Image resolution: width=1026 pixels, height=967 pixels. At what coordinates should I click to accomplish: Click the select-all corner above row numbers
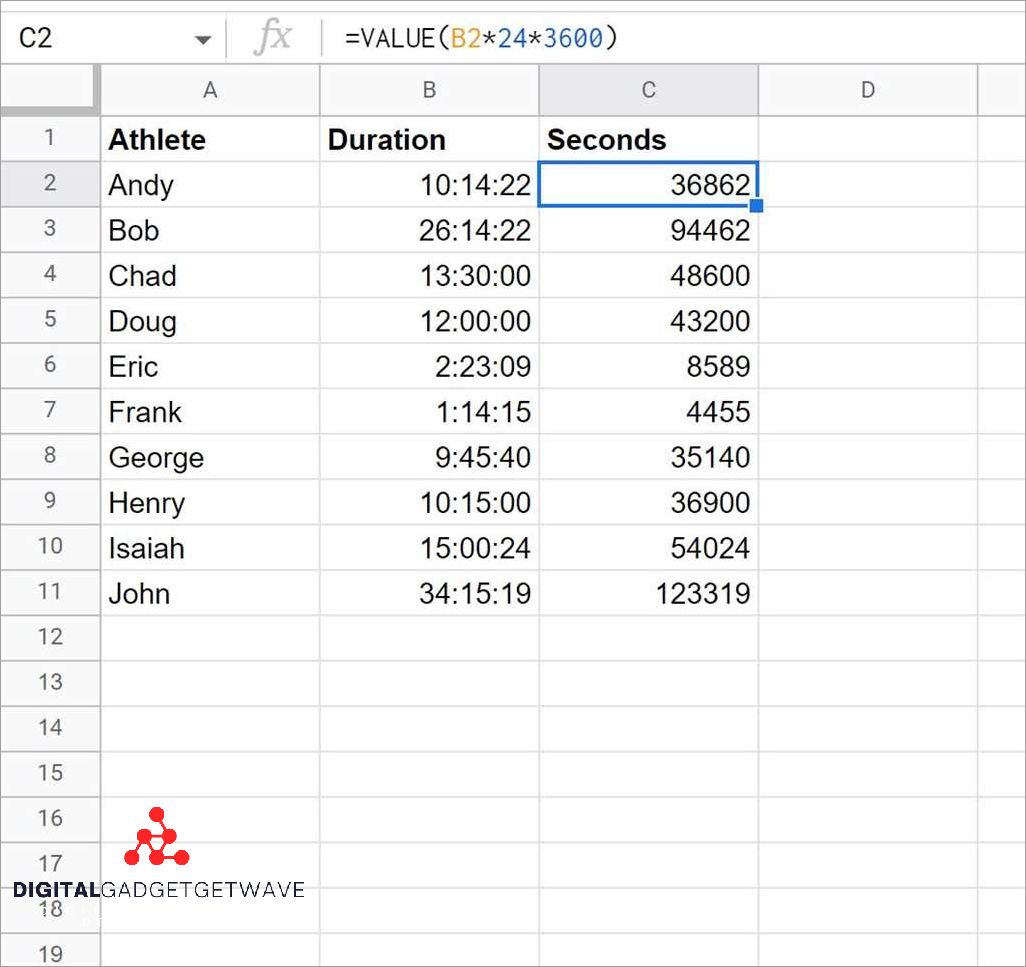tap(50, 89)
